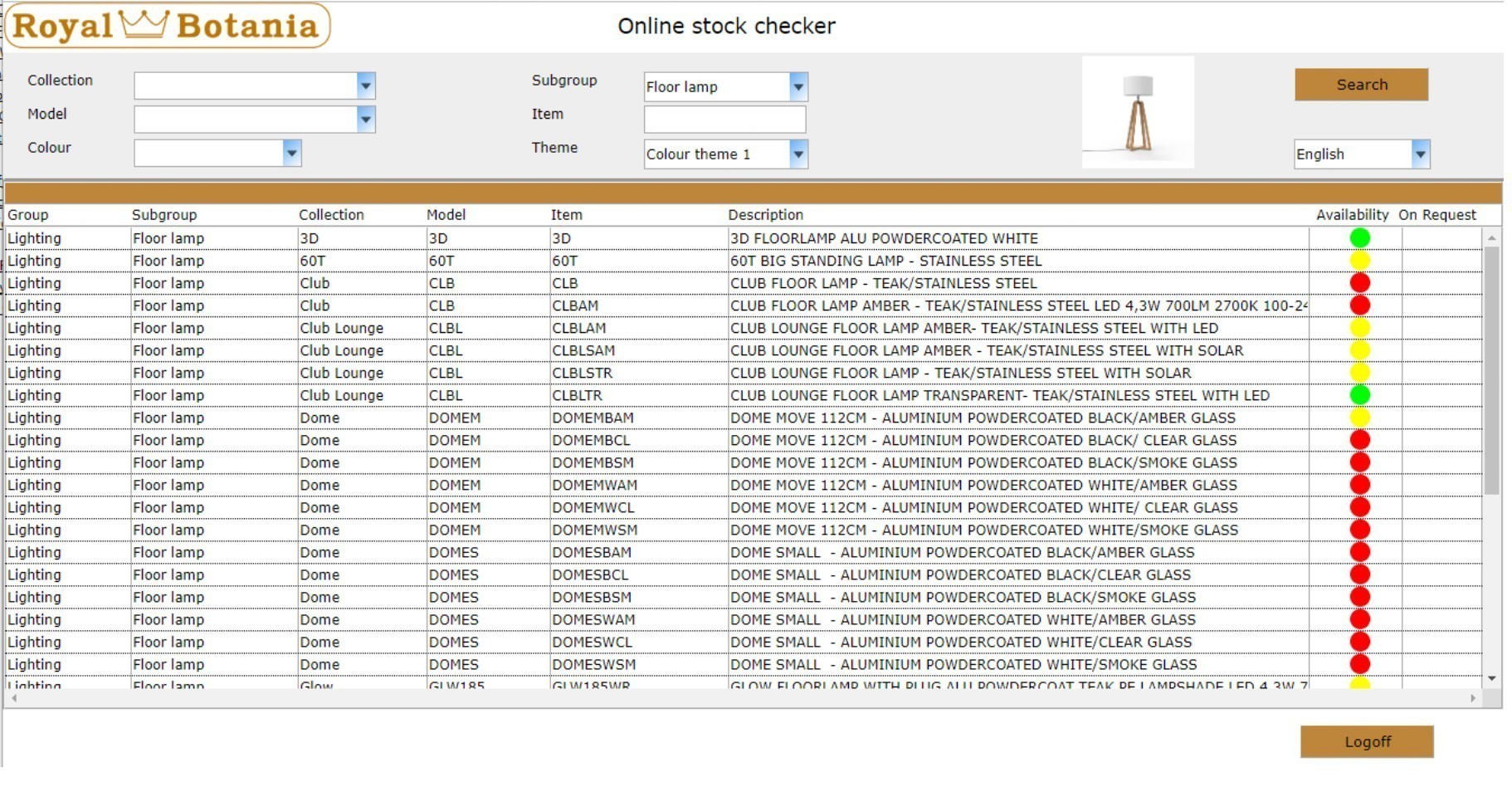
Task: Click the yellow availability dot for 60T lamp
Action: [x=1359, y=261]
